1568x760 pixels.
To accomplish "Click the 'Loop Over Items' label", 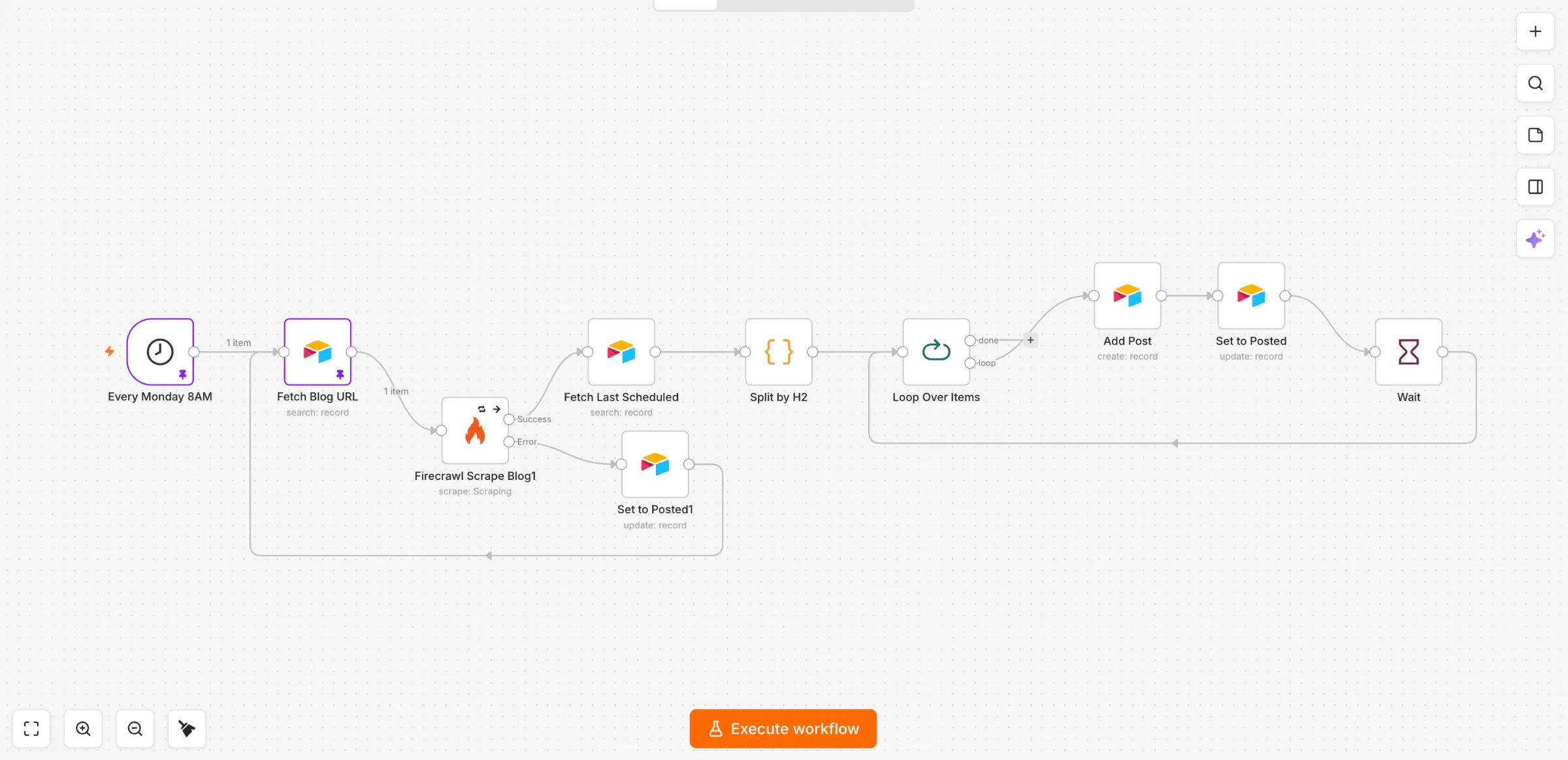I will coord(936,397).
